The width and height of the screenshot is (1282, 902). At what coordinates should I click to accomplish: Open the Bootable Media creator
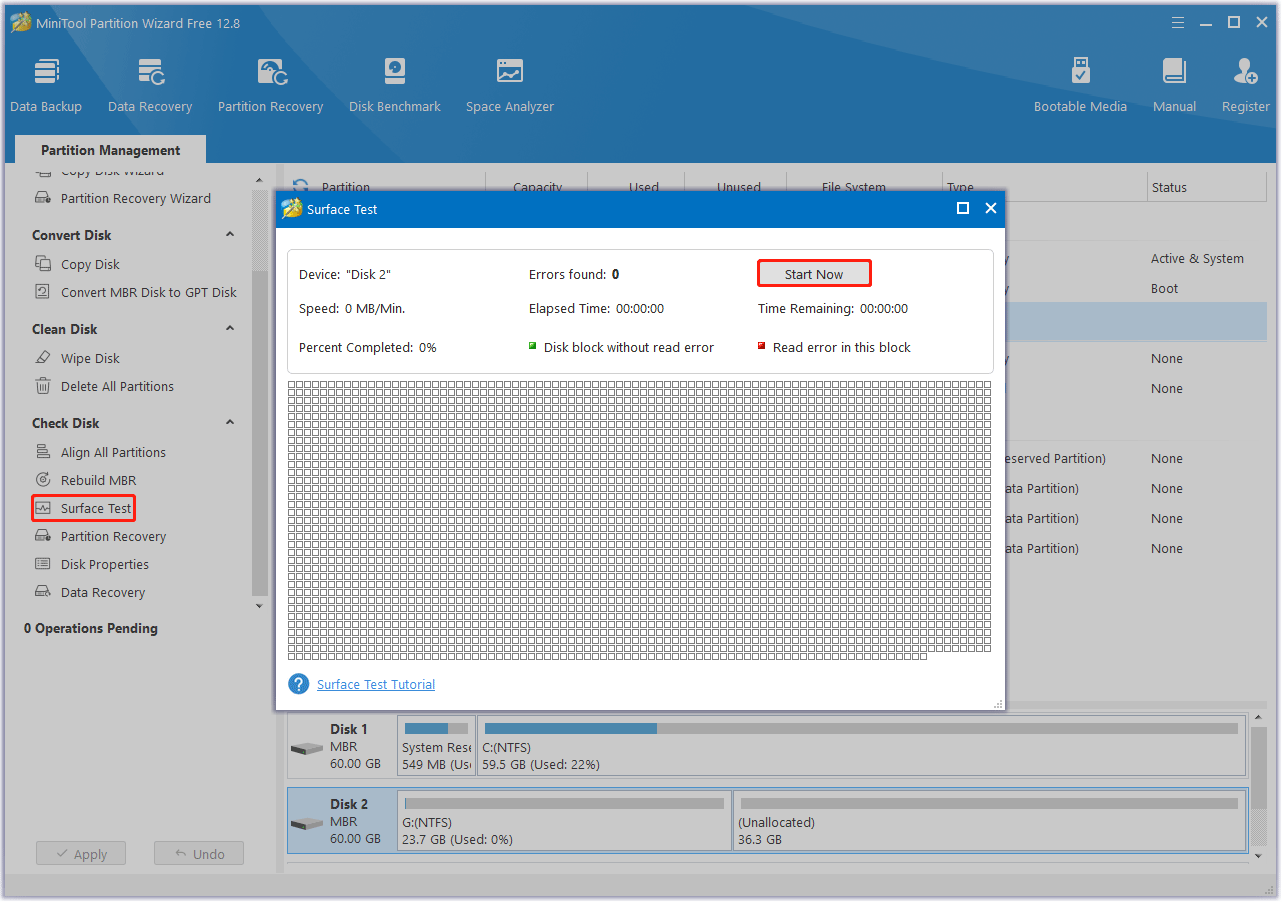(x=1080, y=83)
